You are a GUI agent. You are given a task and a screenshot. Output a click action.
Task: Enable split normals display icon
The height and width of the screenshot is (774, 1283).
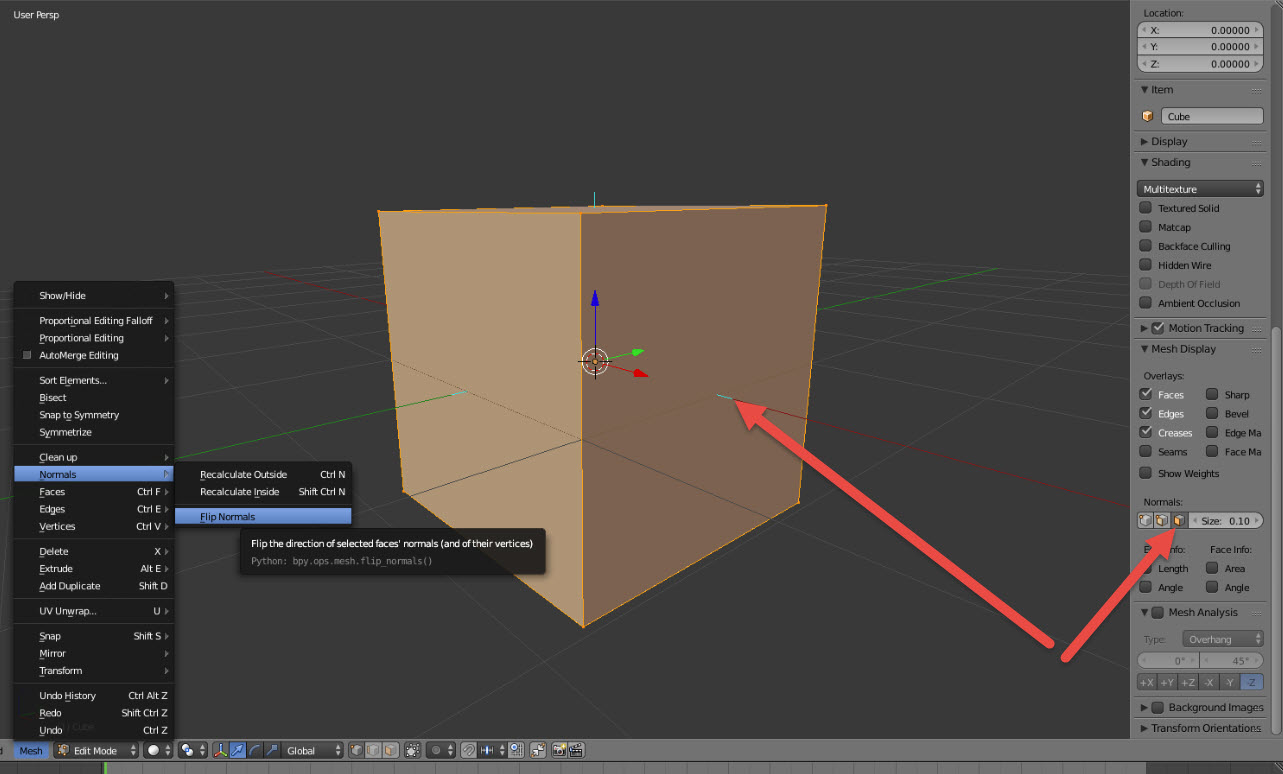click(1162, 521)
